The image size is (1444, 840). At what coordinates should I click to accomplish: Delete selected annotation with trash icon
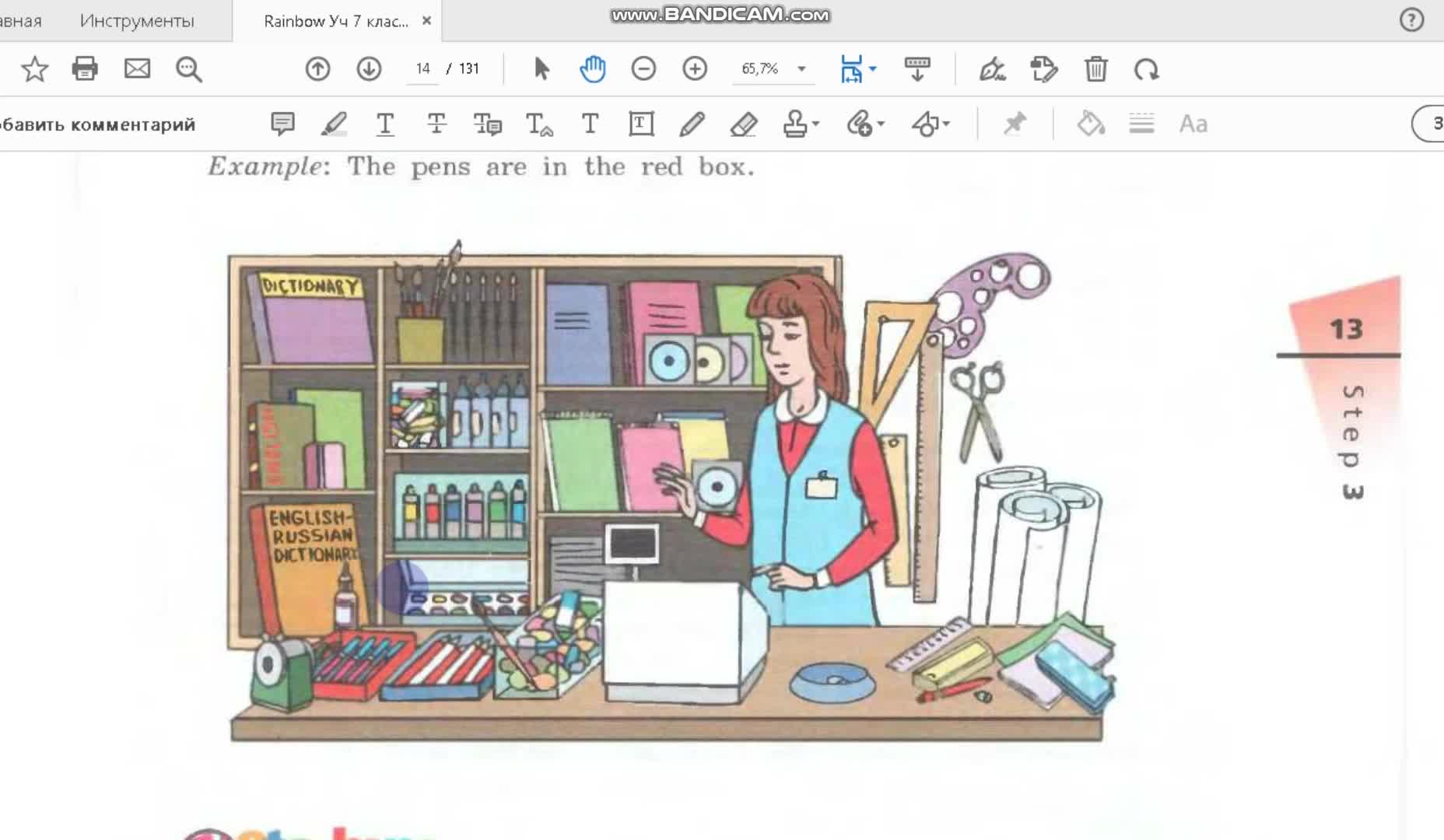click(x=1097, y=68)
